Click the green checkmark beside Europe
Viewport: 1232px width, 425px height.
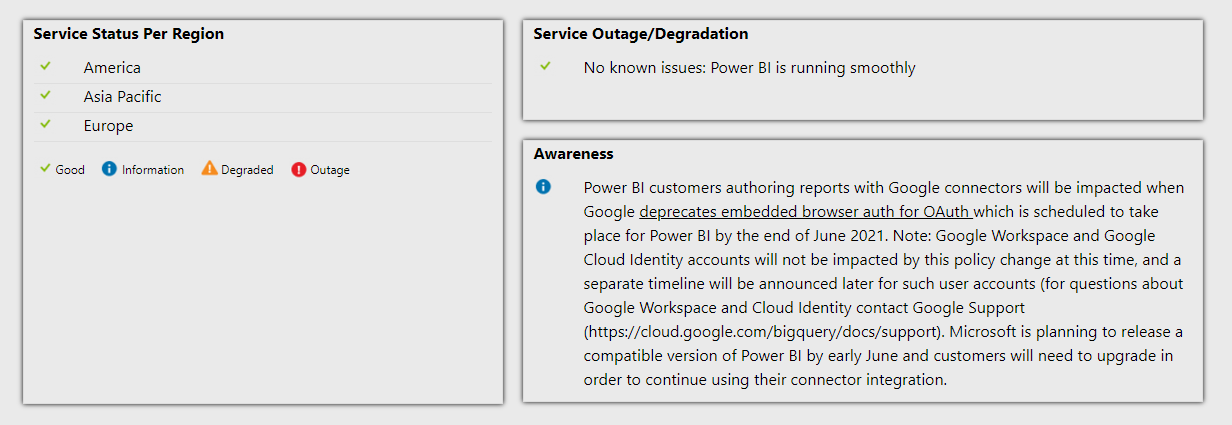(45, 124)
